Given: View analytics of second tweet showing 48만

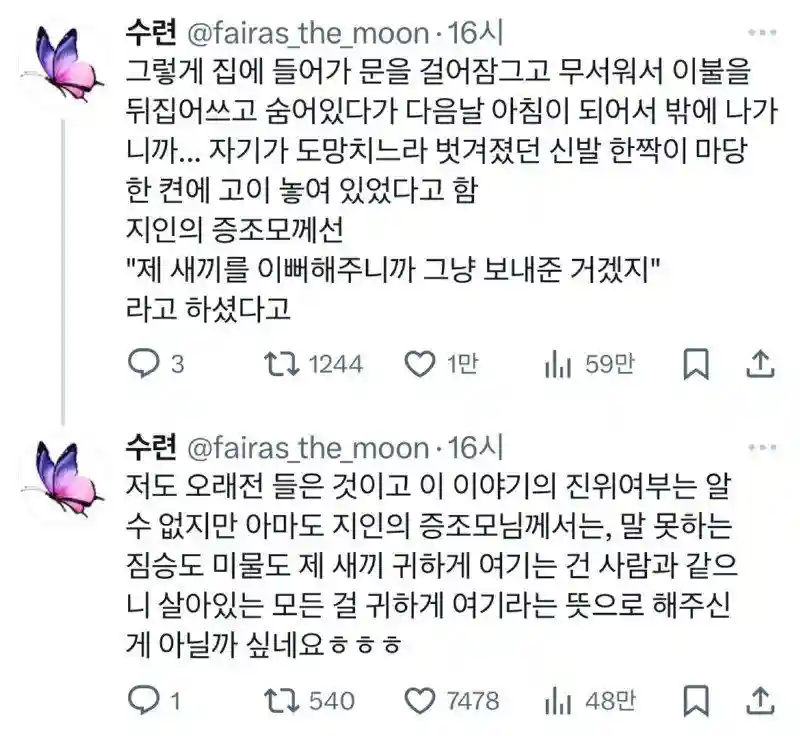Looking at the screenshot, I should (555, 699).
